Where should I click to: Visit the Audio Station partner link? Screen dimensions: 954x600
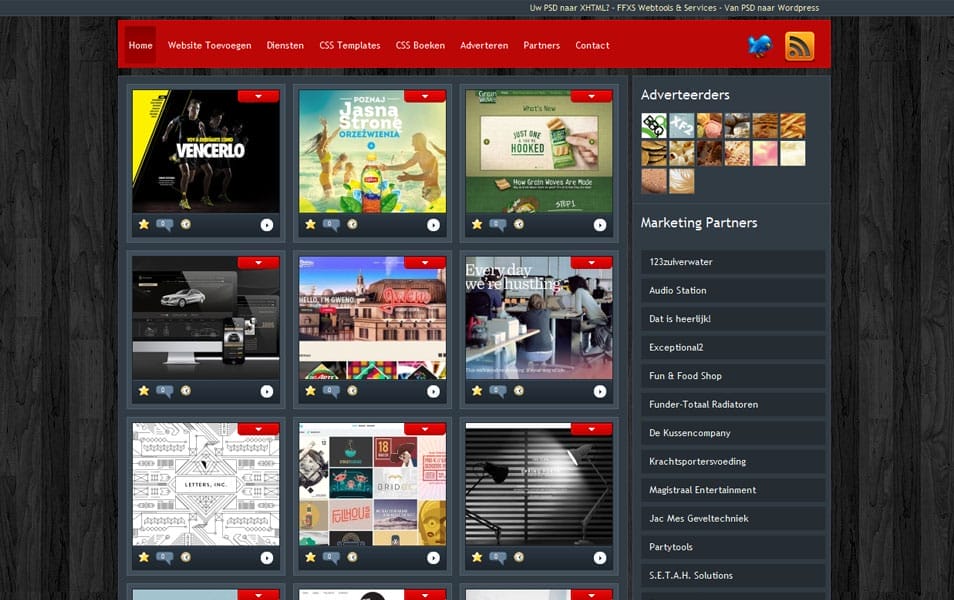click(x=733, y=290)
